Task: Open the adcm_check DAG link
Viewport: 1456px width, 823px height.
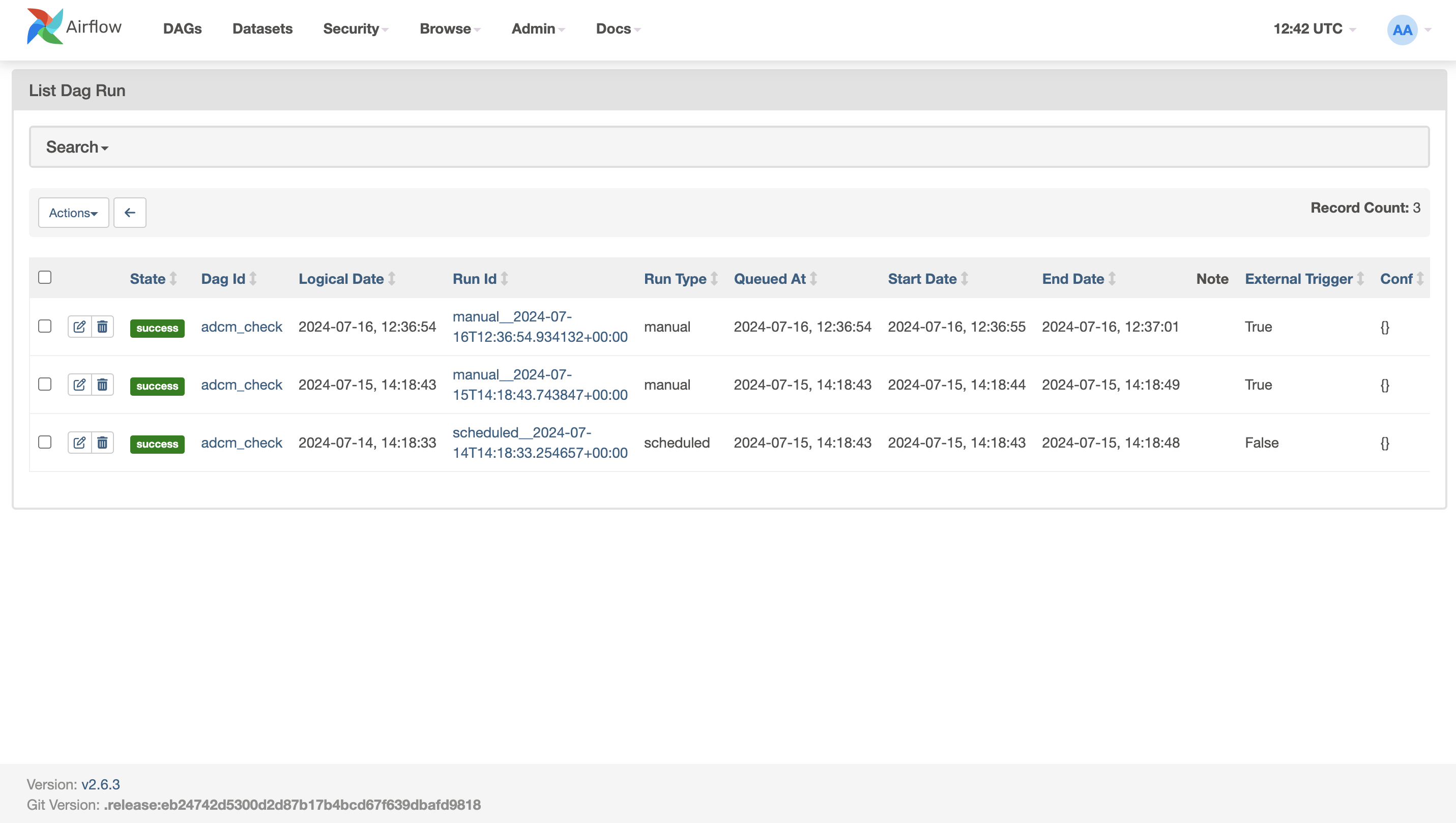Action: [241, 326]
